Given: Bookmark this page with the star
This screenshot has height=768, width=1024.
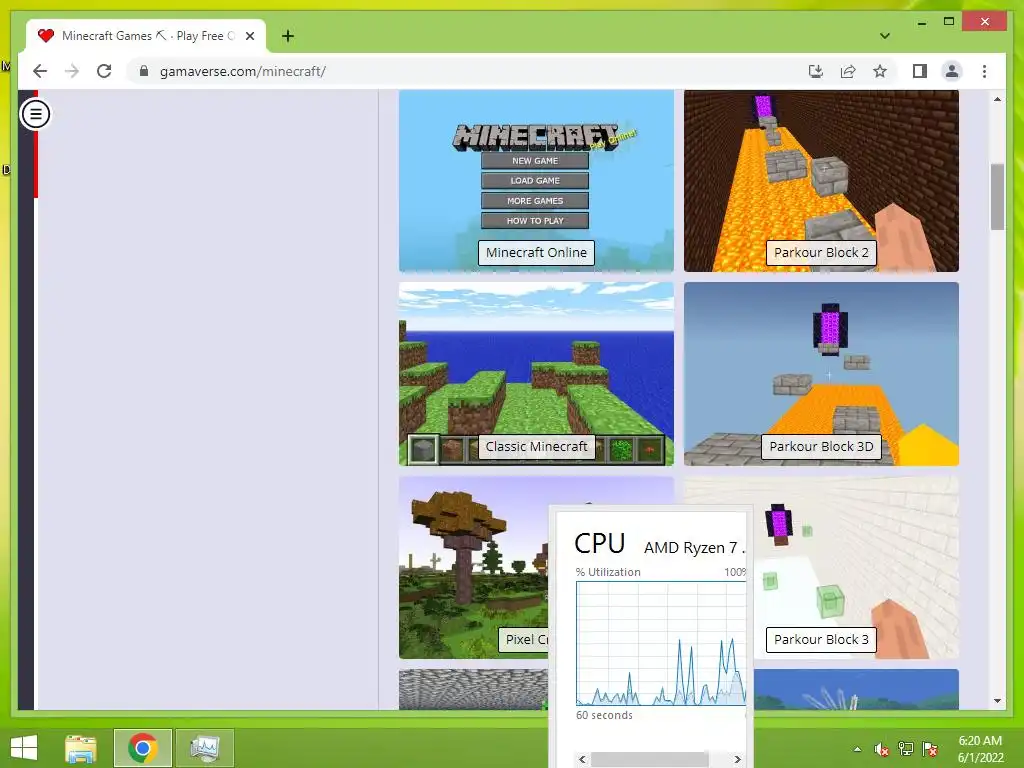Looking at the screenshot, I should pos(880,71).
